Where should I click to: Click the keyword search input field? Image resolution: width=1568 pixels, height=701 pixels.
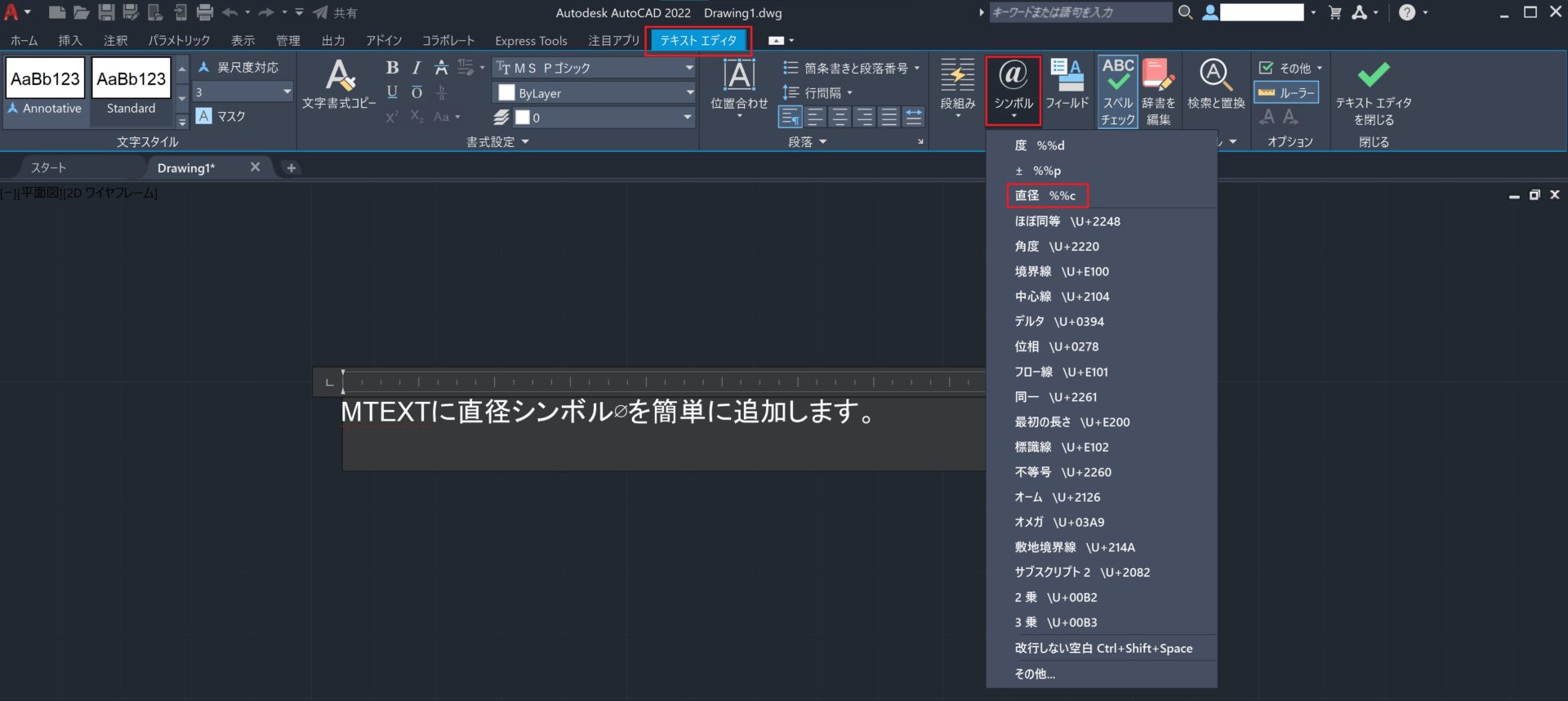click(x=1080, y=12)
